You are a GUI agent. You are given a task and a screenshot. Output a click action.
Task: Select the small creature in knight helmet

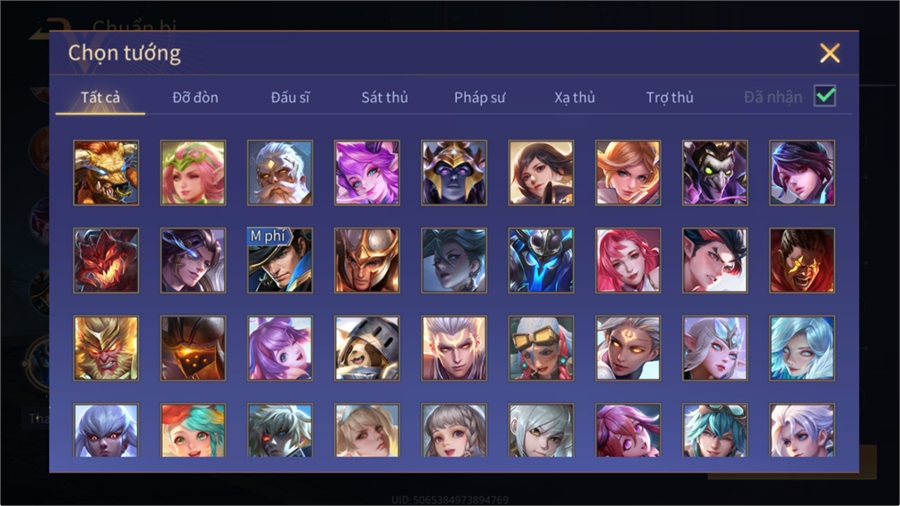click(367, 348)
